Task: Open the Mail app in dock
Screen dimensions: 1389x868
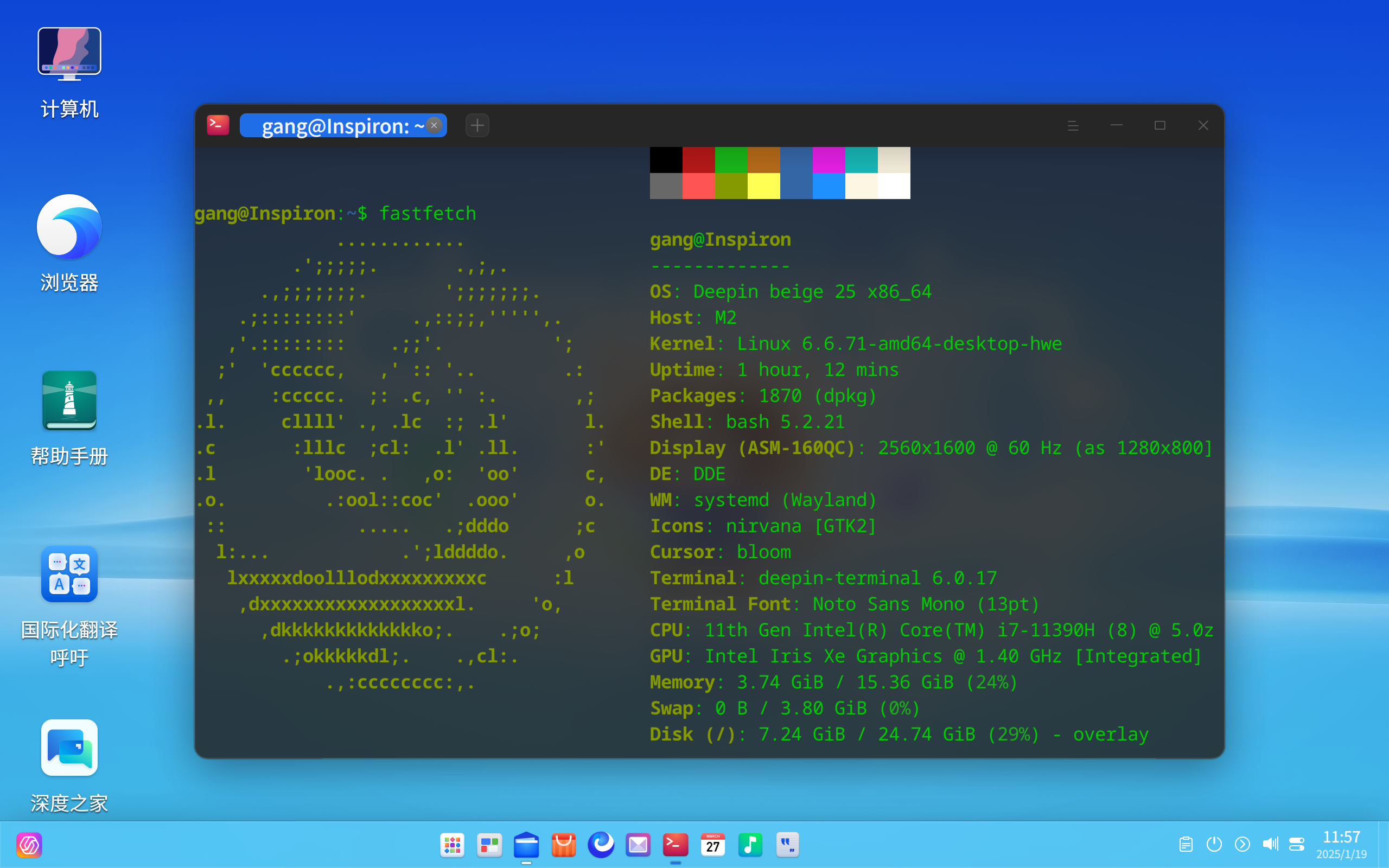Action: tap(638, 845)
